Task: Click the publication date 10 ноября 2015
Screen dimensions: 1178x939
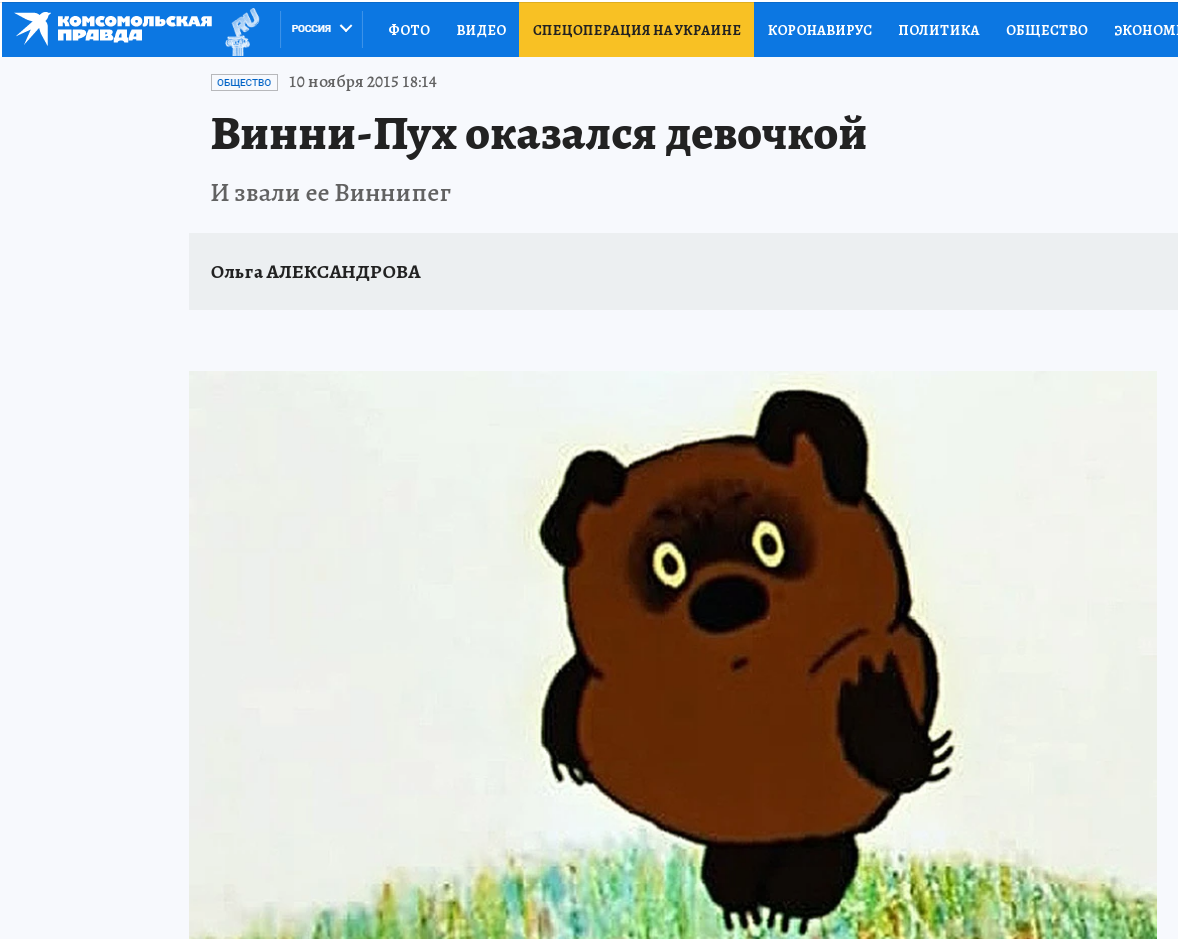Action: 362,82
